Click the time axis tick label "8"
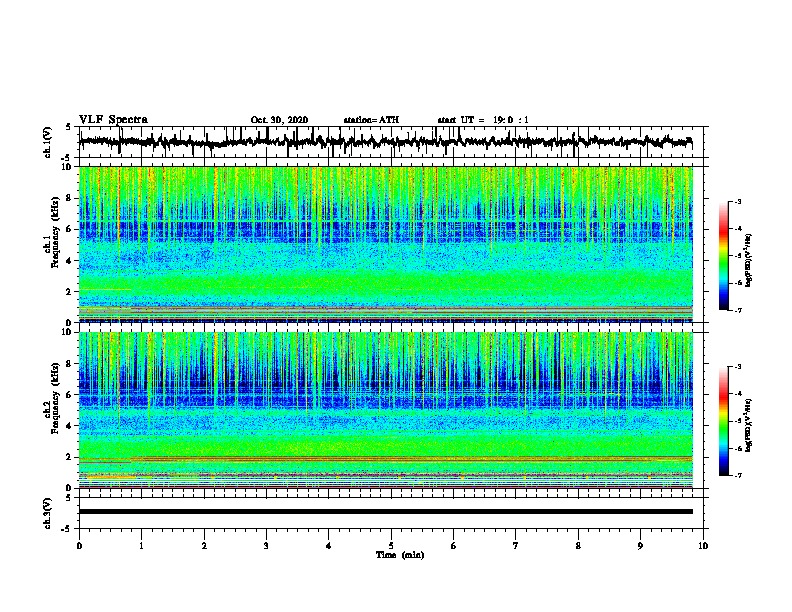This screenshot has height=612, width=792. coord(578,546)
